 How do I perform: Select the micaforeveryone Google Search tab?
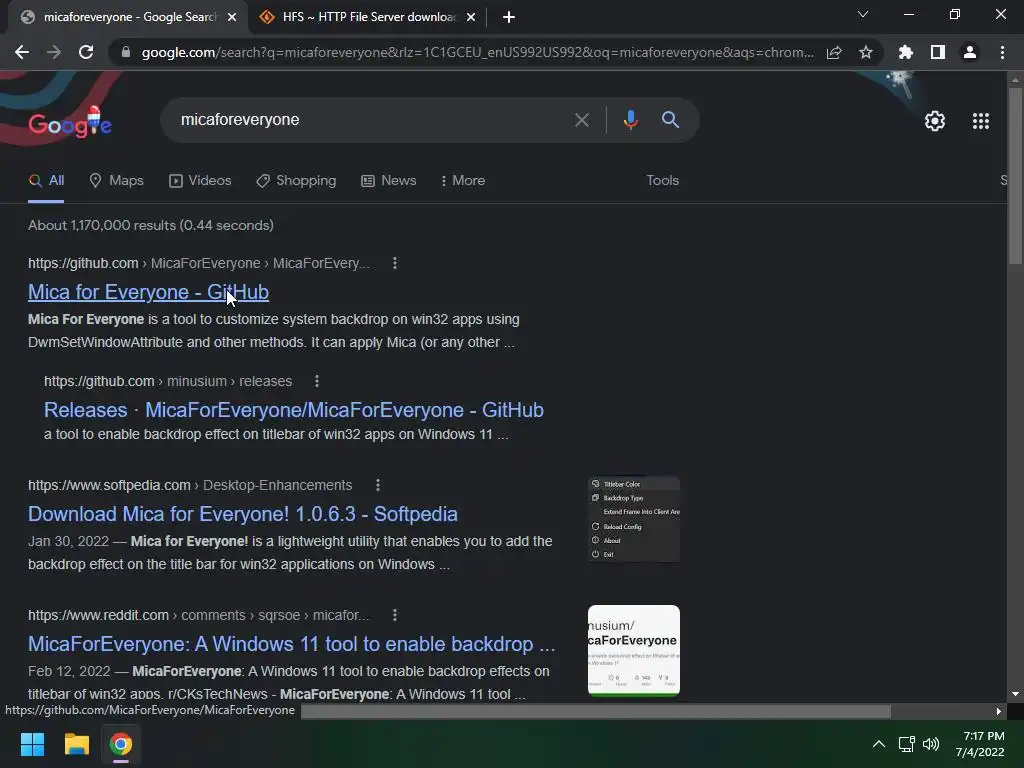[x=128, y=17]
